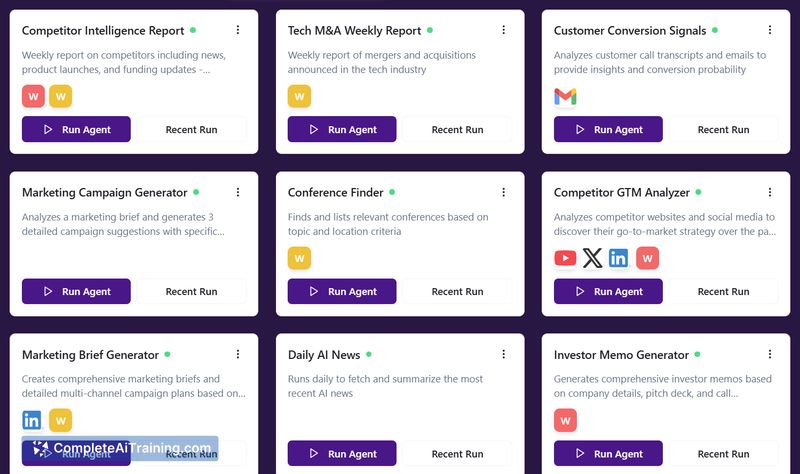View Recent Run for Conference Finder
Screen dimensions: 800x474
pos(457,291)
